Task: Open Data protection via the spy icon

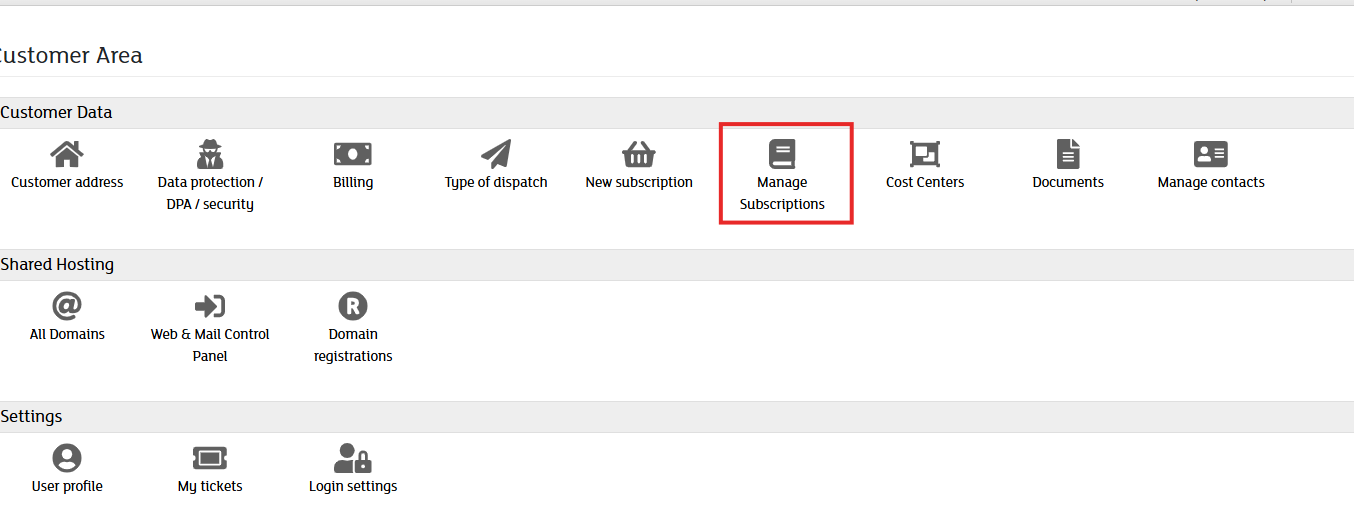Action: pos(210,154)
